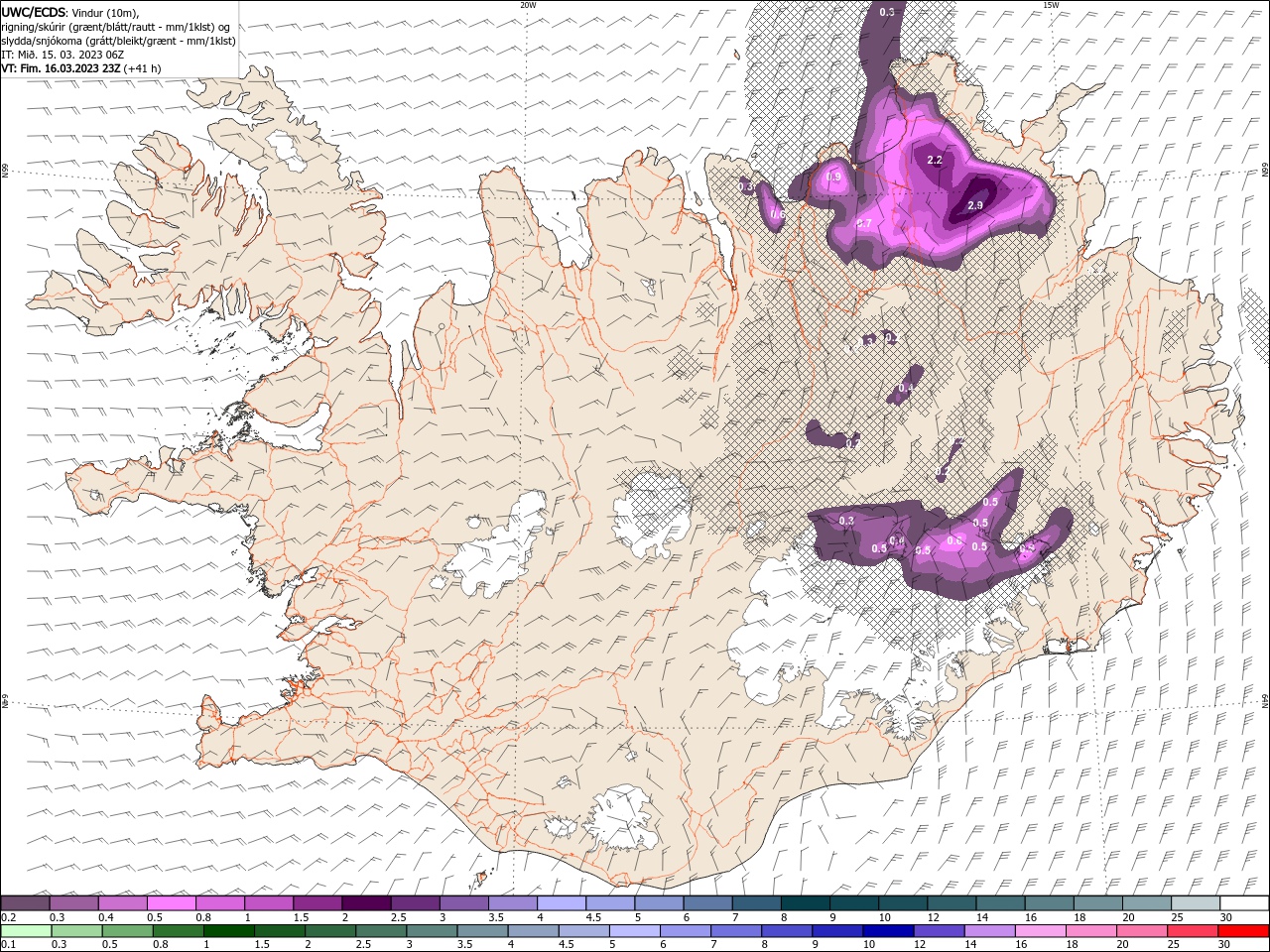The image size is (1270, 952).
Task: Click the UWC/ECDS title text
Action: pos(34,12)
